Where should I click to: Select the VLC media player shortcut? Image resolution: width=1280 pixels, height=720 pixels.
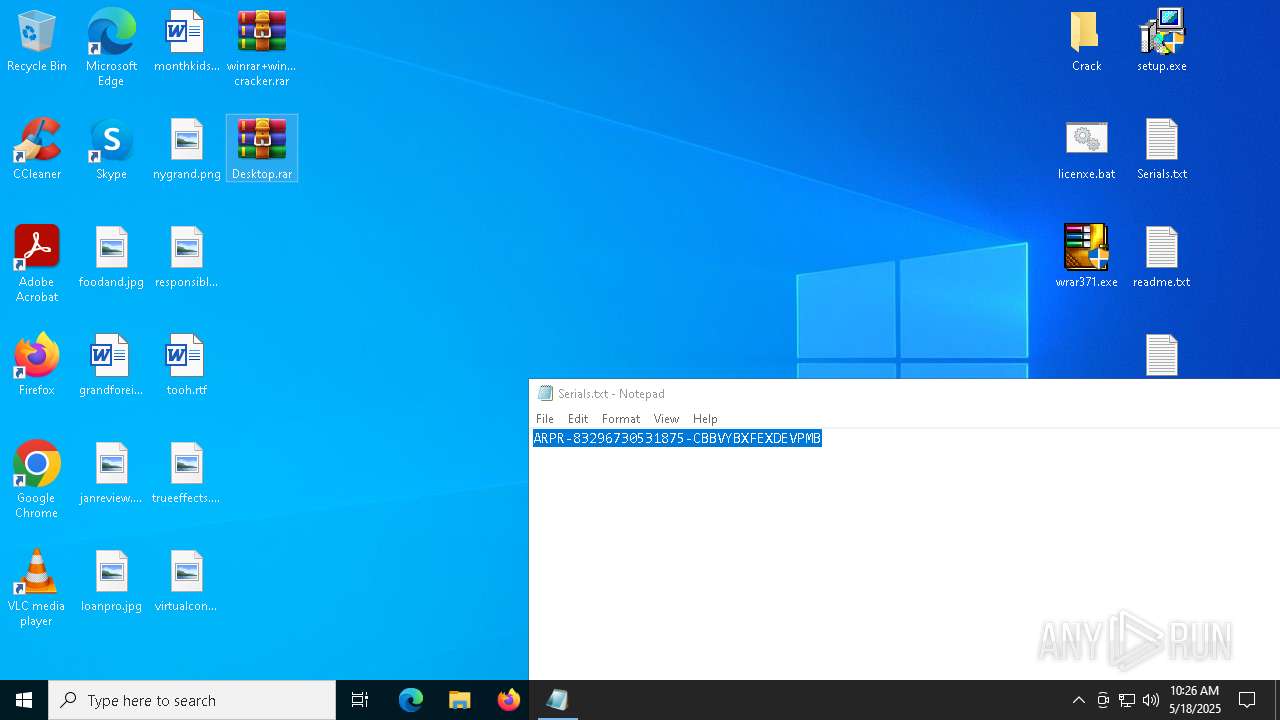coord(37,588)
